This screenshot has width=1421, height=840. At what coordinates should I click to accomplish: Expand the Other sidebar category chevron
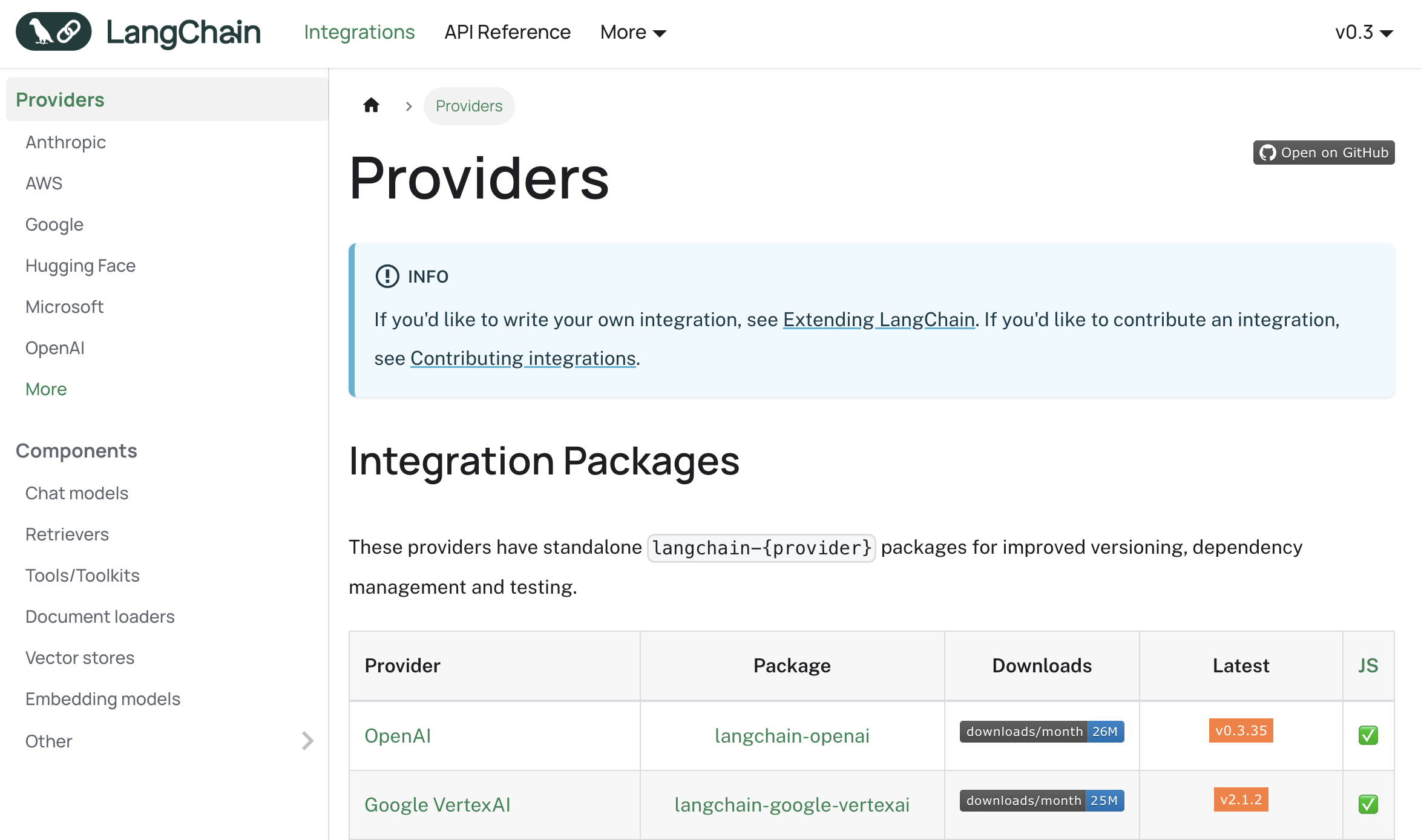click(x=307, y=741)
